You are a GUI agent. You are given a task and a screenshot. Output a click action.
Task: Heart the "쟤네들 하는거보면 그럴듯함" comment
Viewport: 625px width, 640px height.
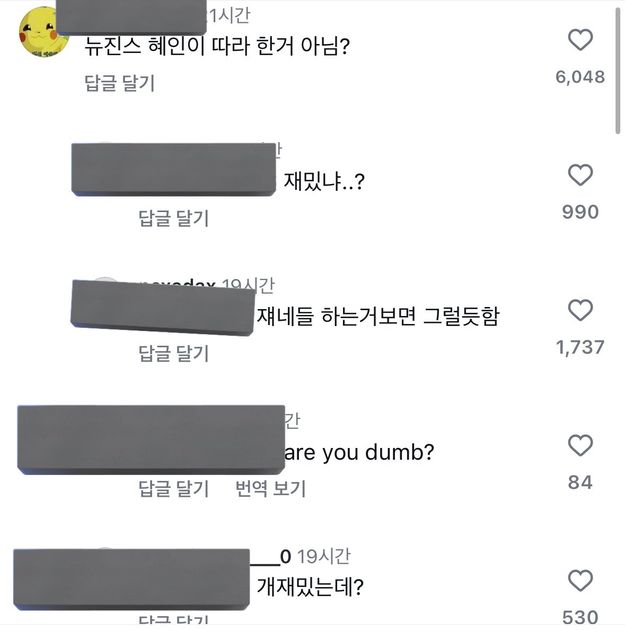pos(580,311)
